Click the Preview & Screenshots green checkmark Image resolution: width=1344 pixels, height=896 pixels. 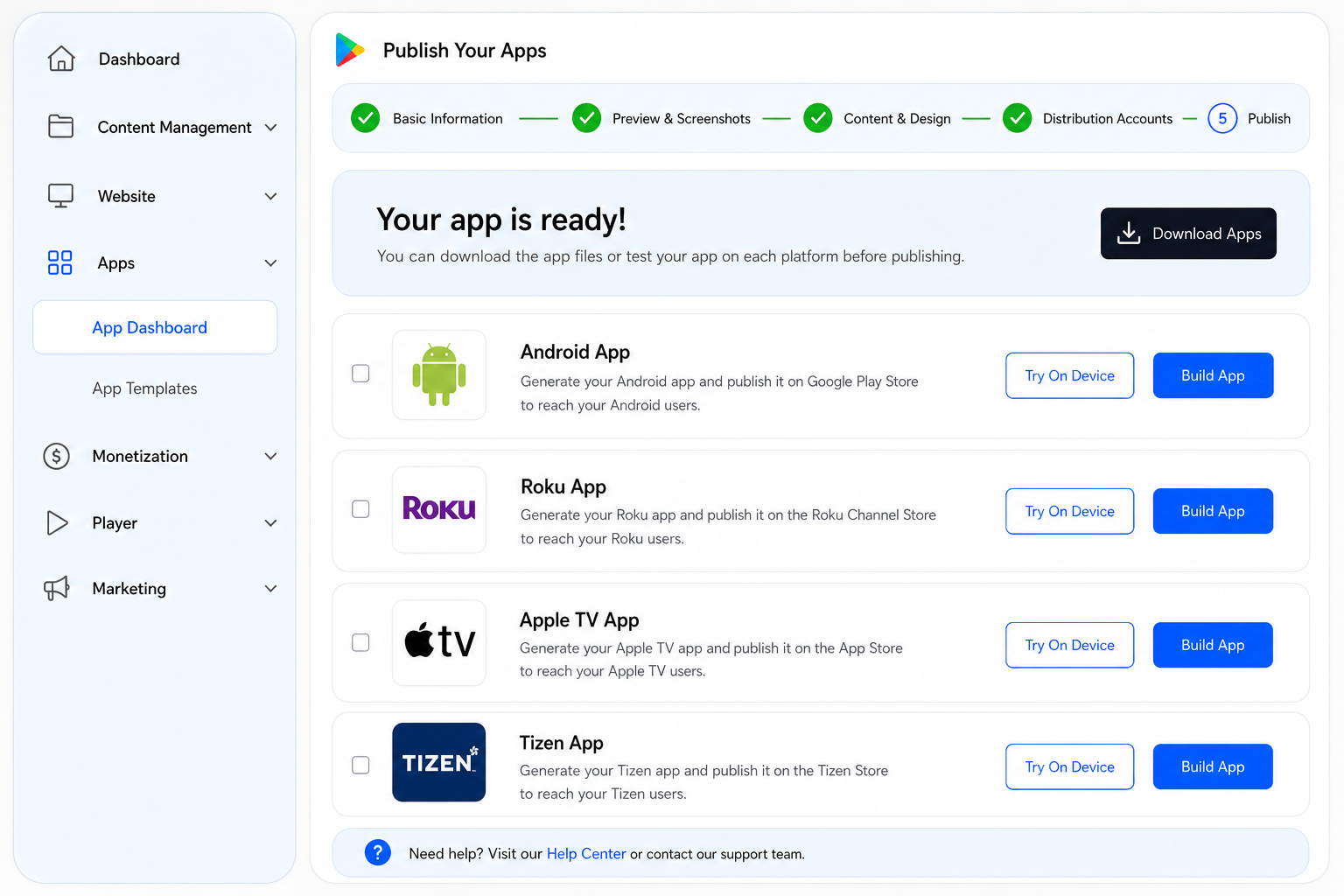click(x=586, y=118)
